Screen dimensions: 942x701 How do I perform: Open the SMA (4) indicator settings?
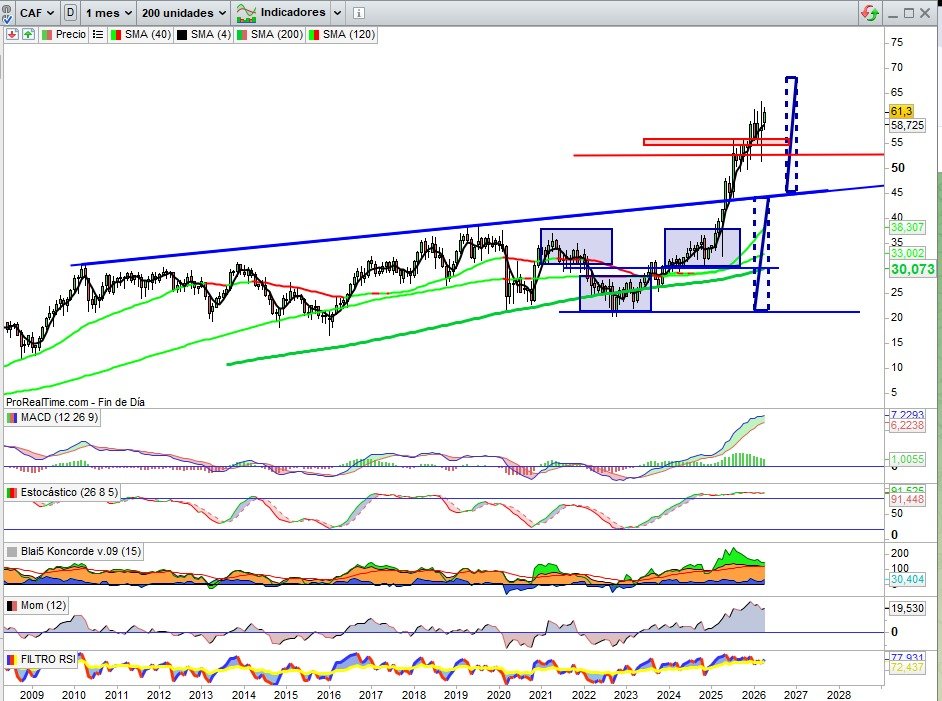coord(211,35)
